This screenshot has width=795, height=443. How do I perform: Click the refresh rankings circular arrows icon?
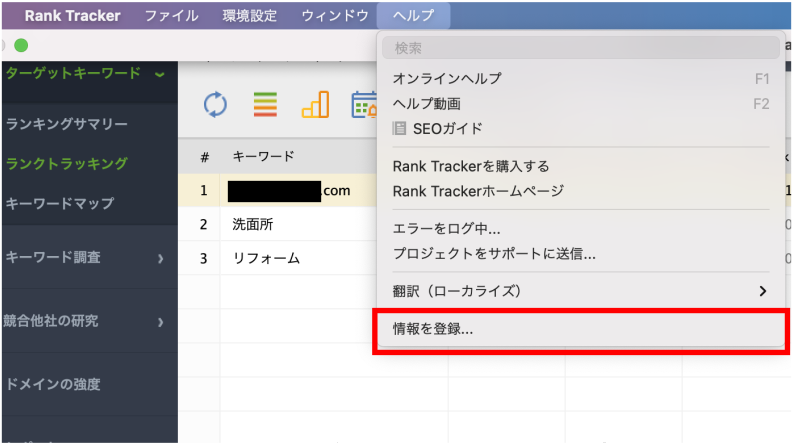(215, 104)
